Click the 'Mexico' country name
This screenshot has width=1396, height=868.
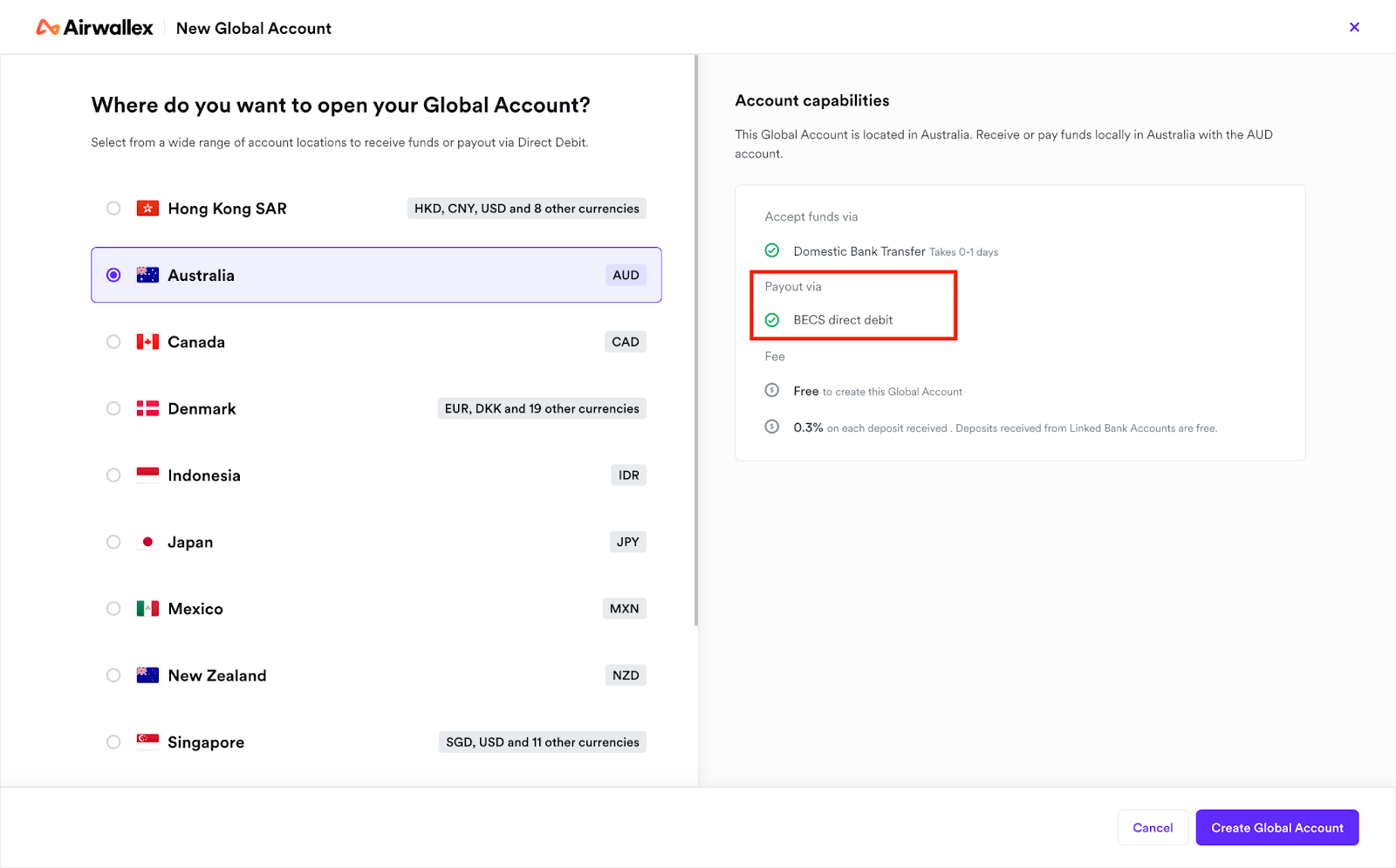click(x=195, y=609)
